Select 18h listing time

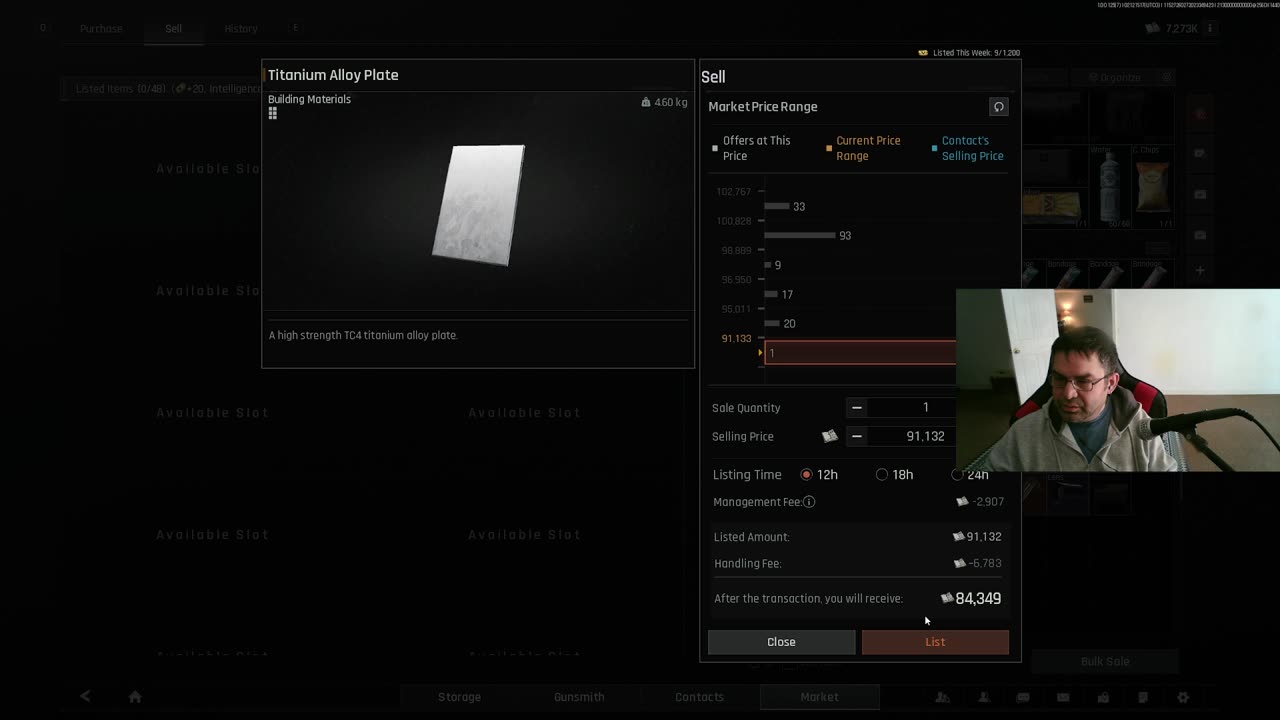pos(882,475)
